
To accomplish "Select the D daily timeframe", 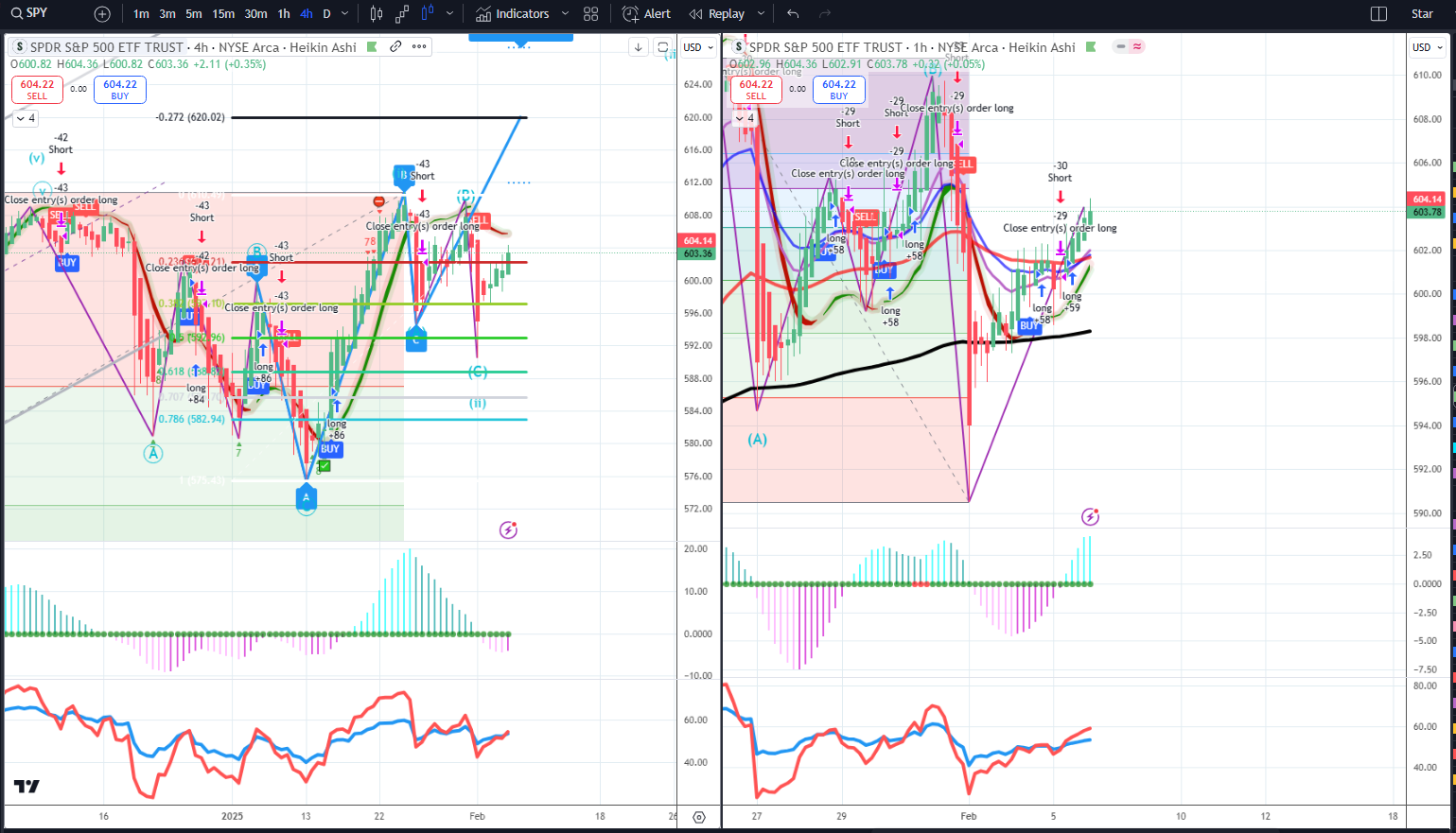I will point(327,14).
